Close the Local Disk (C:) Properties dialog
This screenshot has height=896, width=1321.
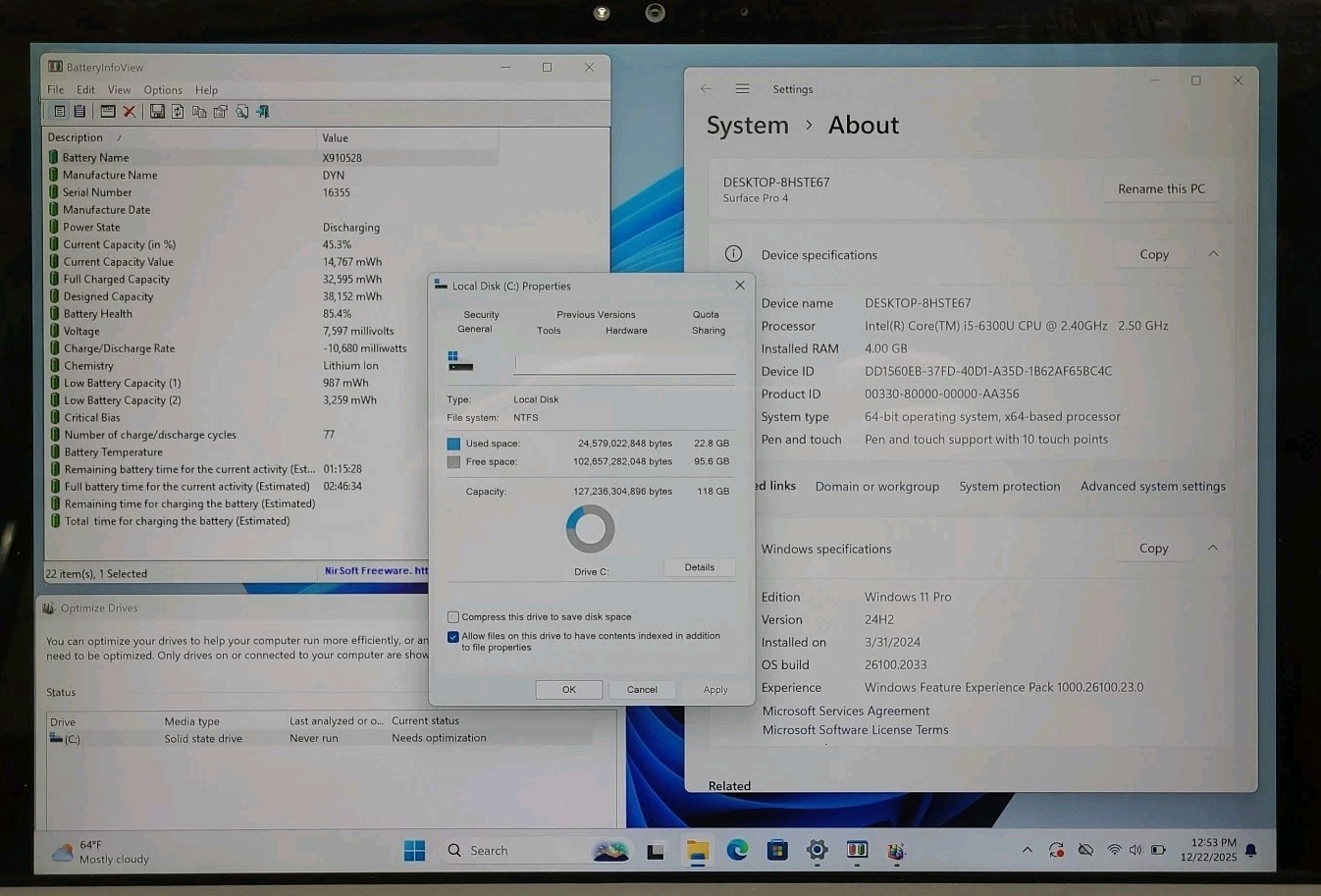pos(740,286)
